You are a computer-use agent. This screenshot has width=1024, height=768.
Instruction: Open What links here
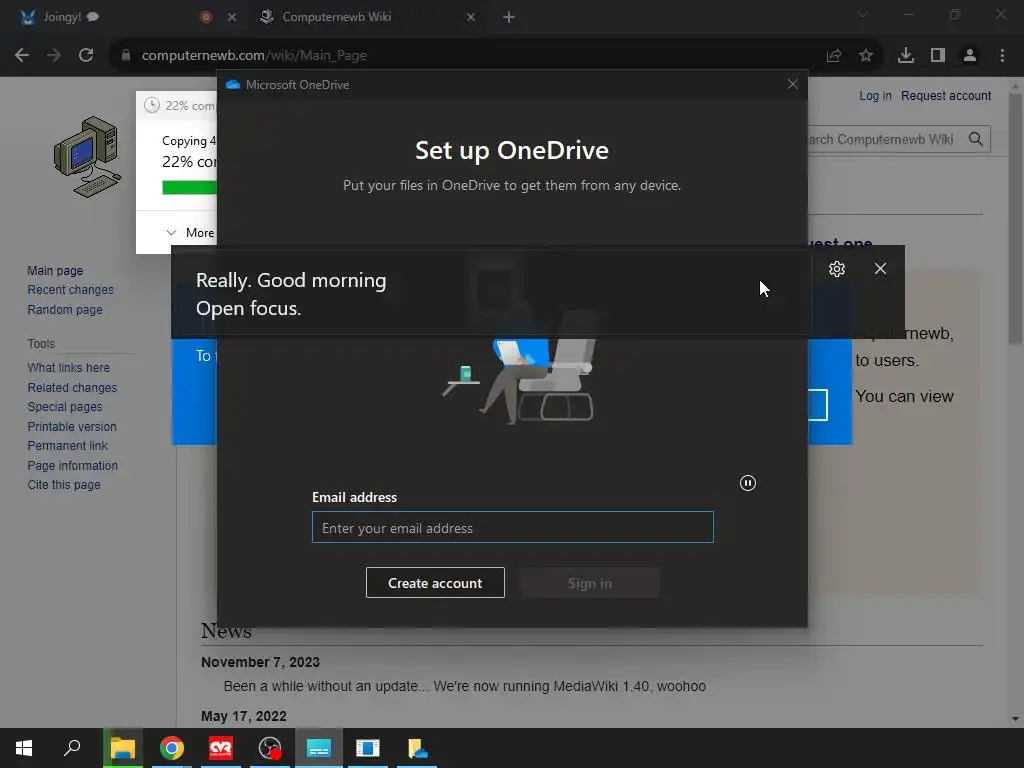click(69, 368)
